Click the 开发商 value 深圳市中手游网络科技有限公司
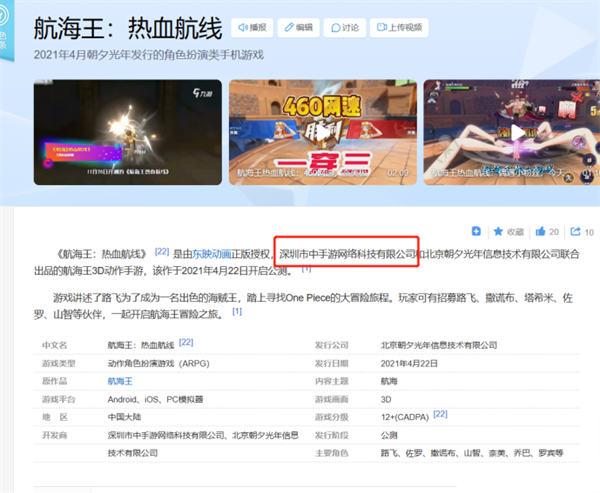Image resolution: width=600 pixels, height=493 pixels. pos(203,444)
